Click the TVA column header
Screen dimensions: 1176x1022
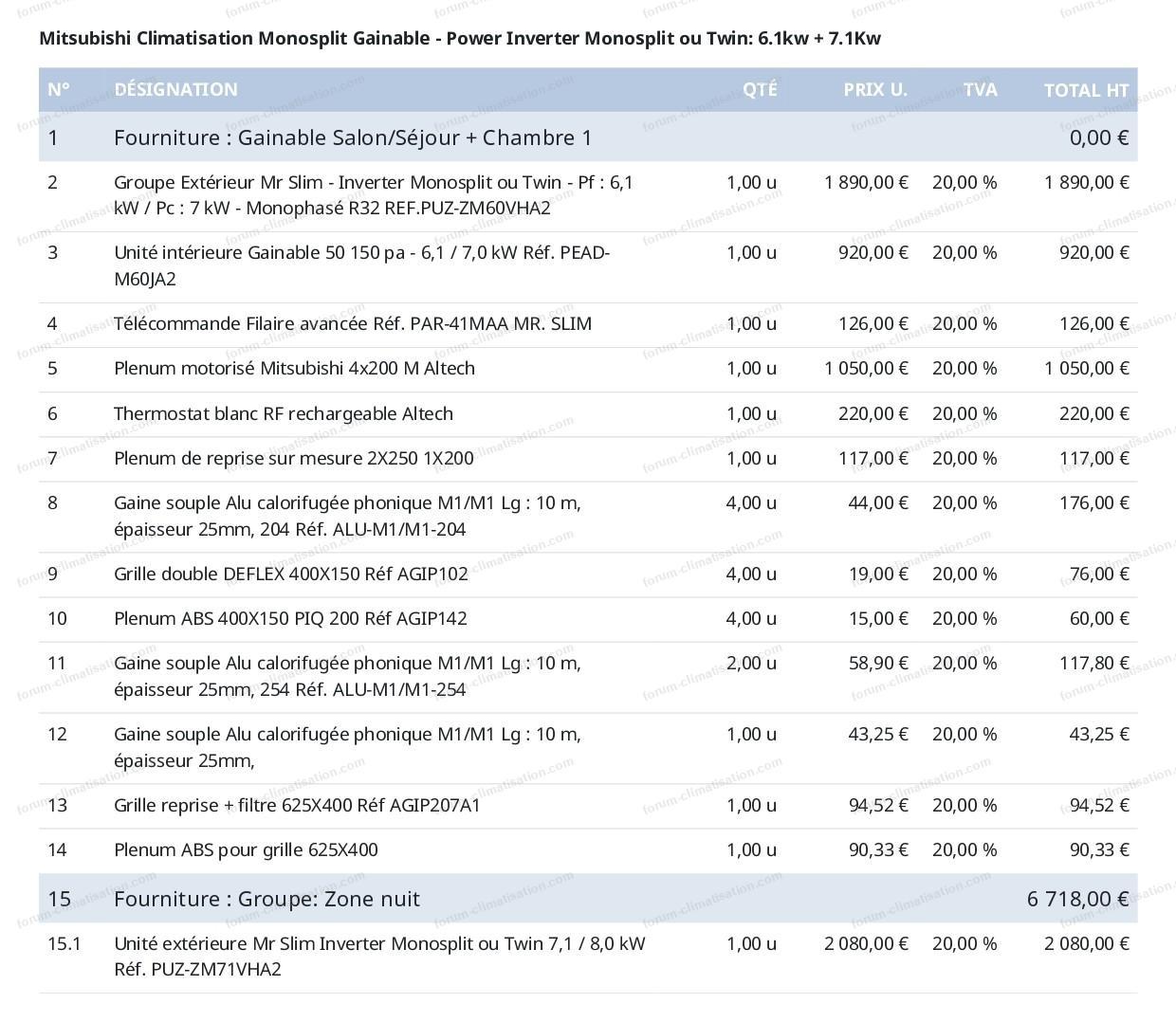click(979, 89)
